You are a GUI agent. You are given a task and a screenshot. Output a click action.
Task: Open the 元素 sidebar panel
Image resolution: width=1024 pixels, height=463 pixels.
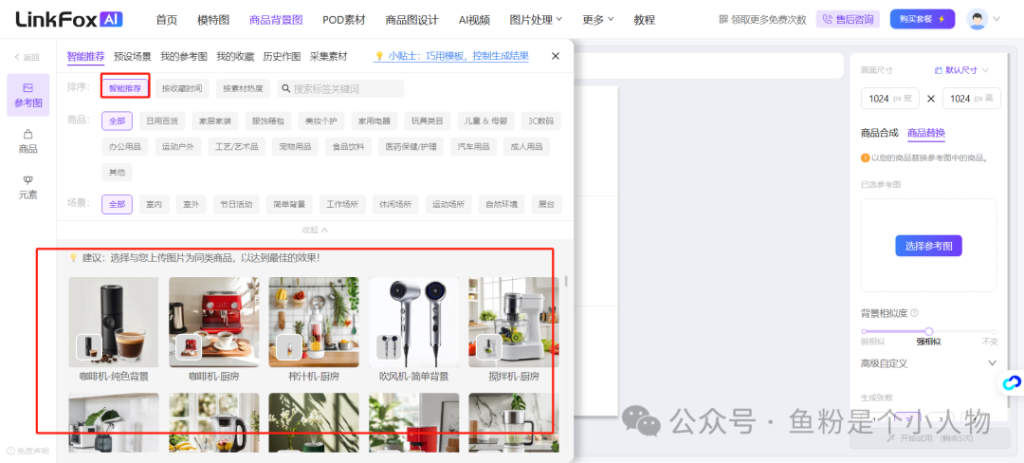pyautogui.click(x=28, y=187)
